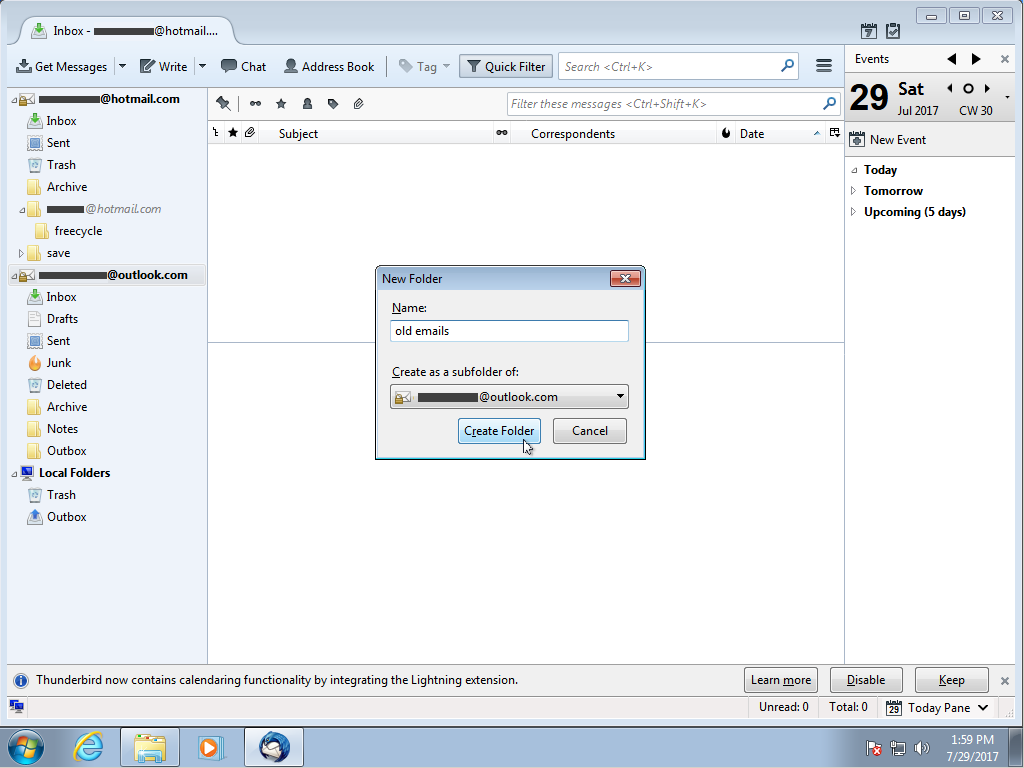Click the Create Folder button
Viewport: 1024px width, 768px height.
click(499, 431)
